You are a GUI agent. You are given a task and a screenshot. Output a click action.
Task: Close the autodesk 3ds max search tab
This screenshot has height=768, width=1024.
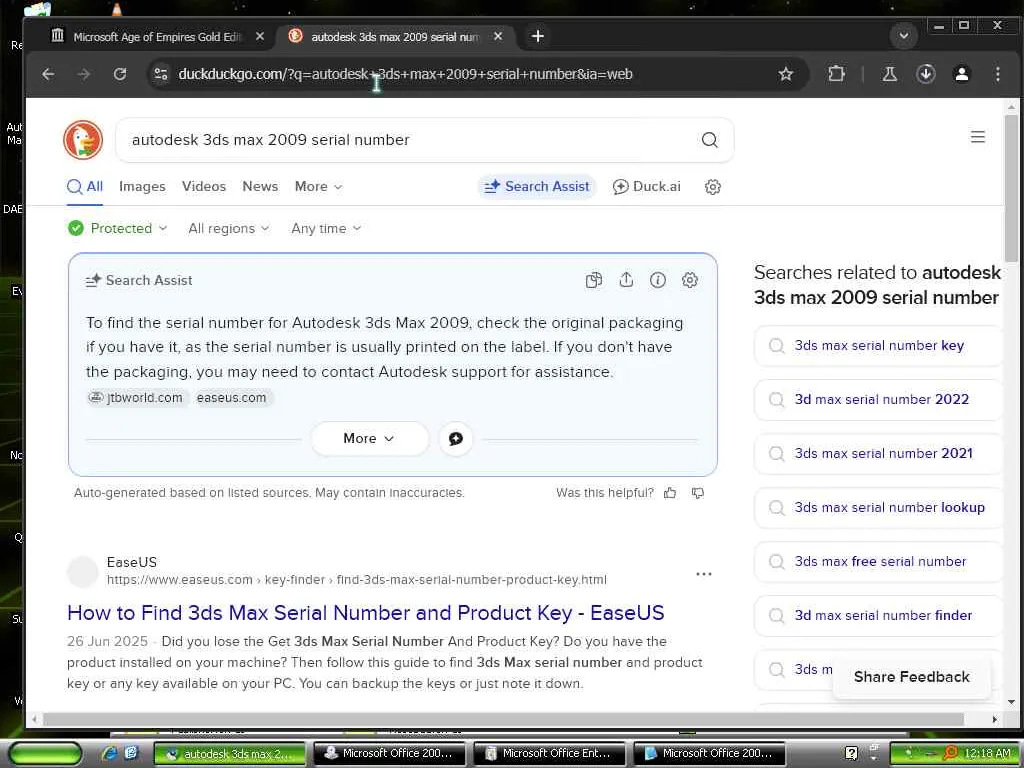tap(498, 37)
